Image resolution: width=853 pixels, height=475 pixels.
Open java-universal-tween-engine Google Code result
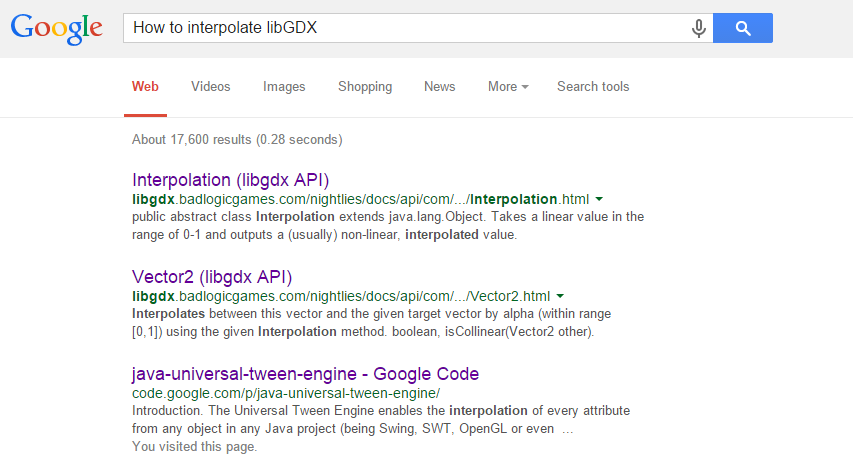click(x=305, y=374)
